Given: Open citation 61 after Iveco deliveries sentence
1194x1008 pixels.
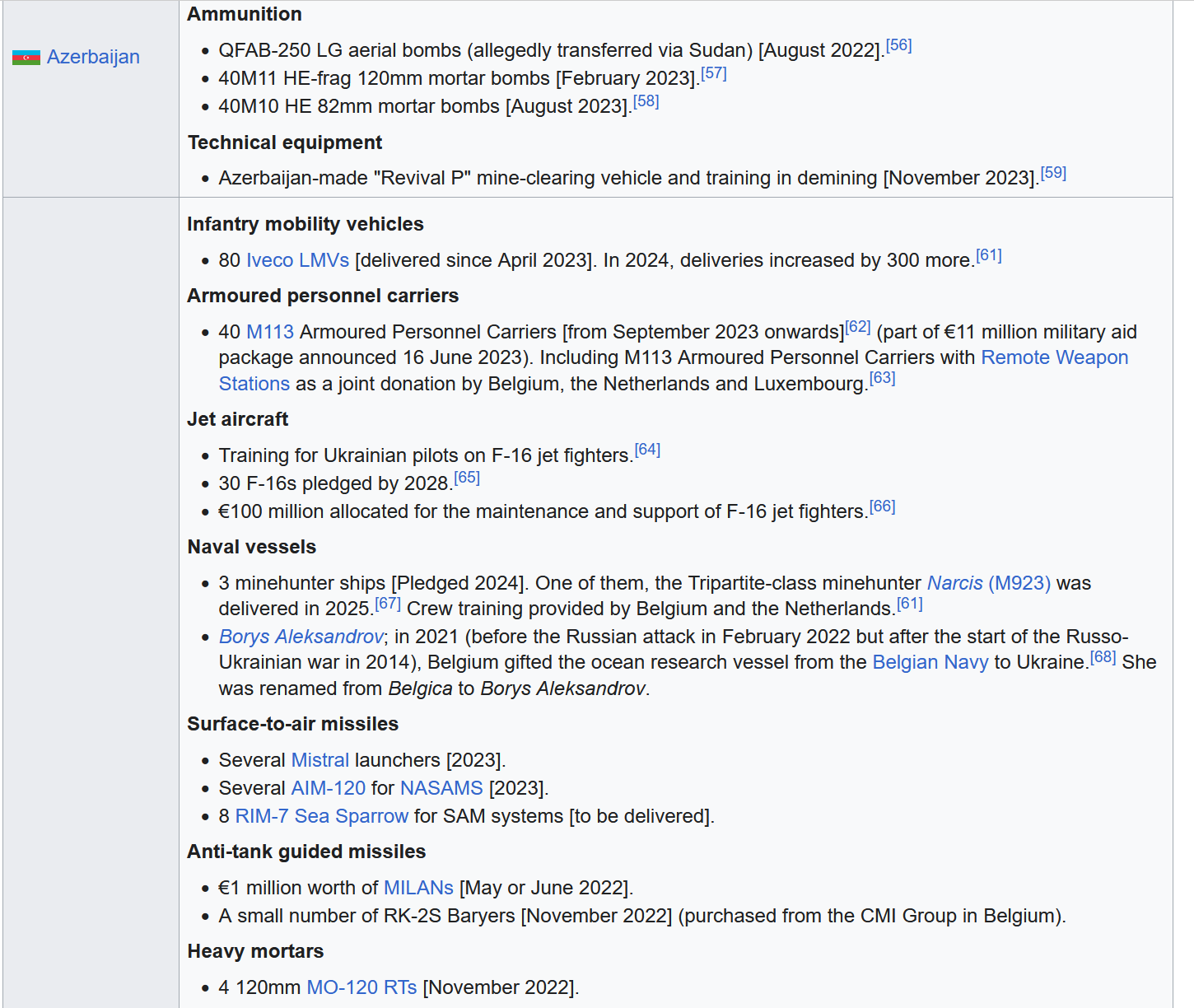Looking at the screenshot, I should pyautogui.click(x=989, y=255).
